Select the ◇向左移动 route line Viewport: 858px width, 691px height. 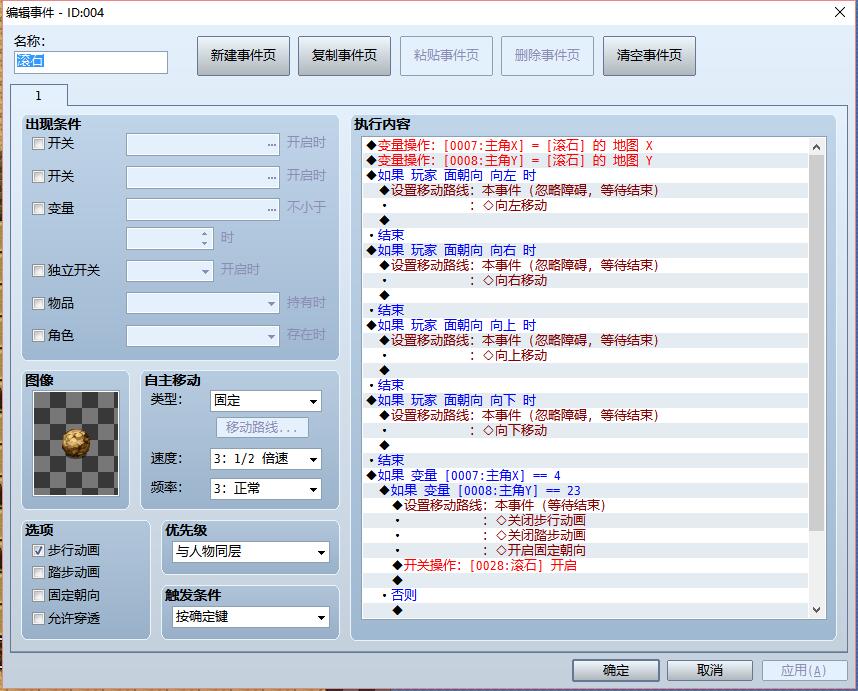click(x=585, y=206)
